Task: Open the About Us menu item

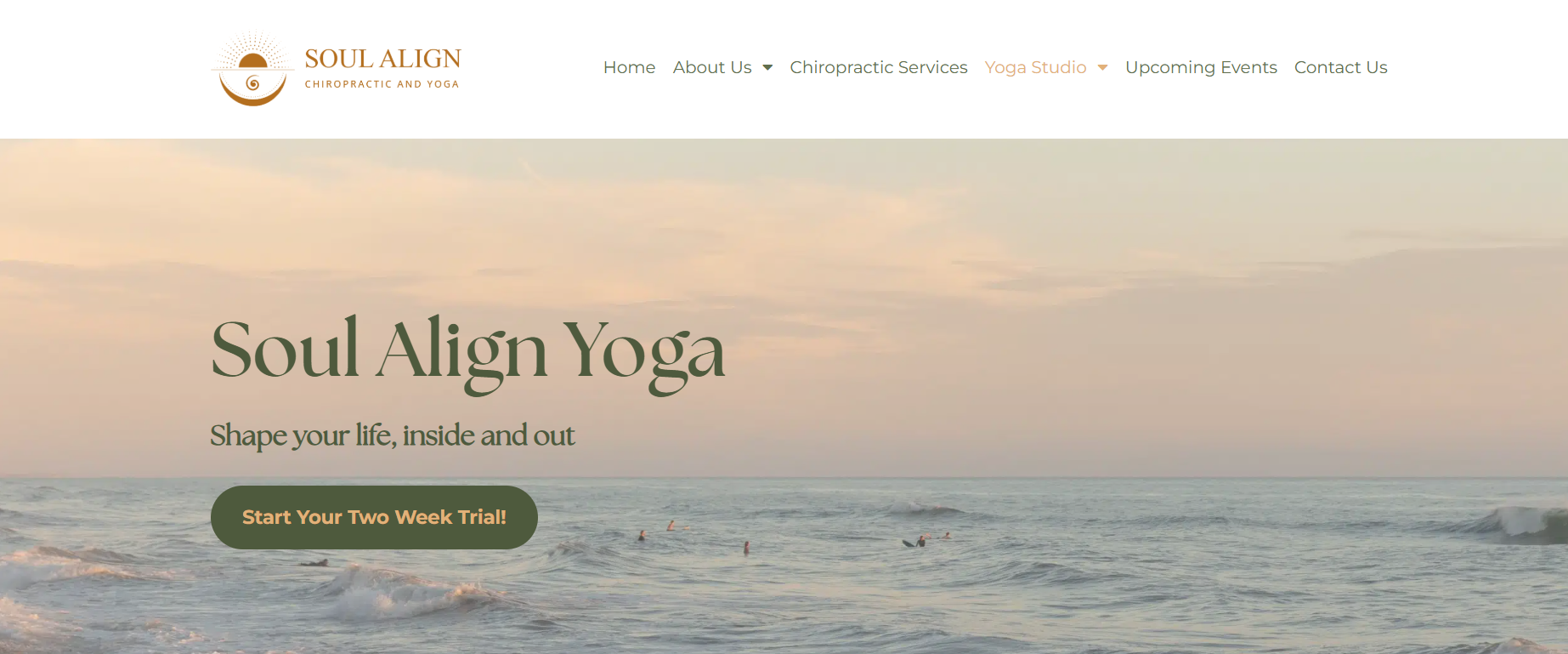Action: point(712,67)
